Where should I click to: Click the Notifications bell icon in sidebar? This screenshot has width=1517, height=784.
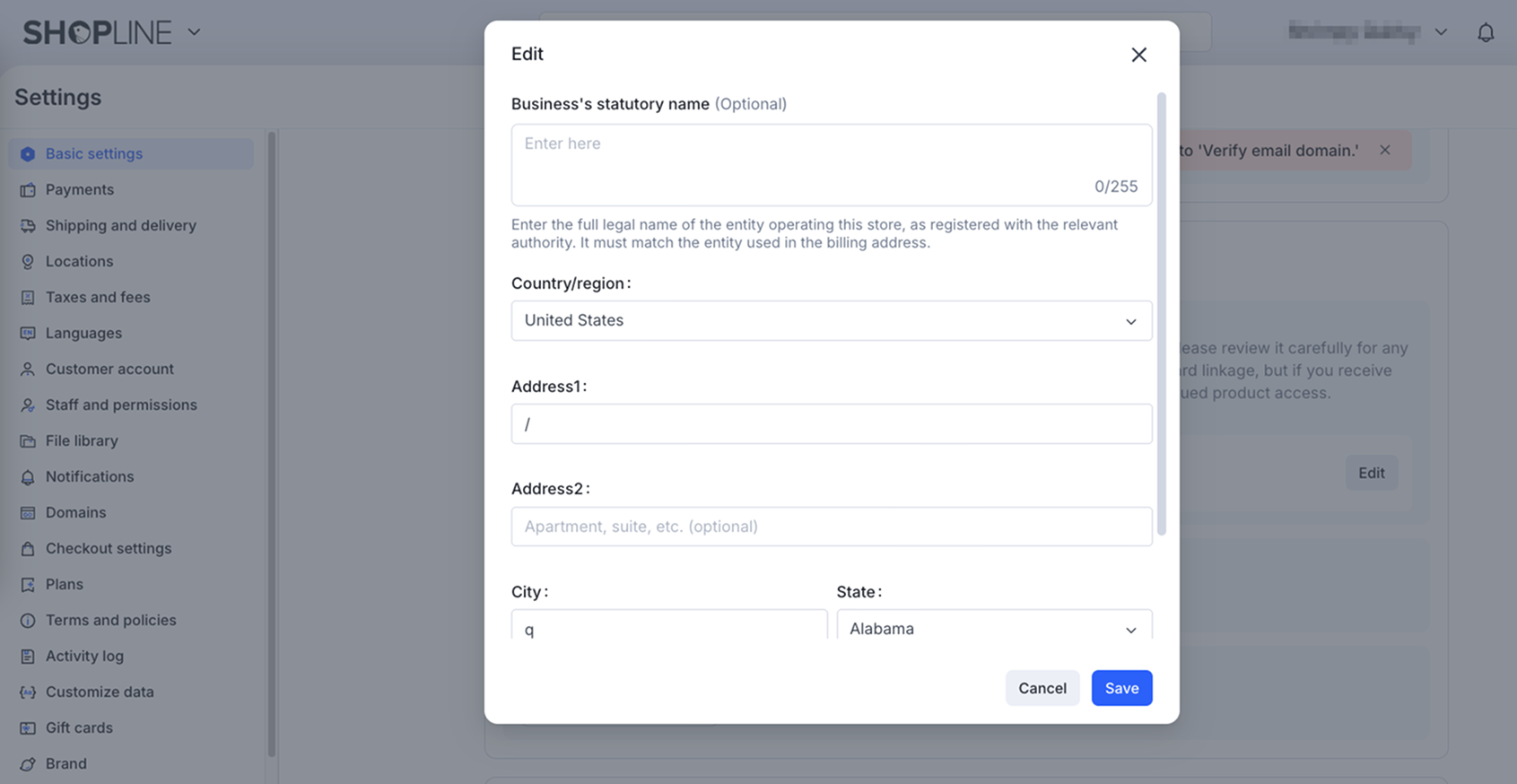[x=28, y=477]
